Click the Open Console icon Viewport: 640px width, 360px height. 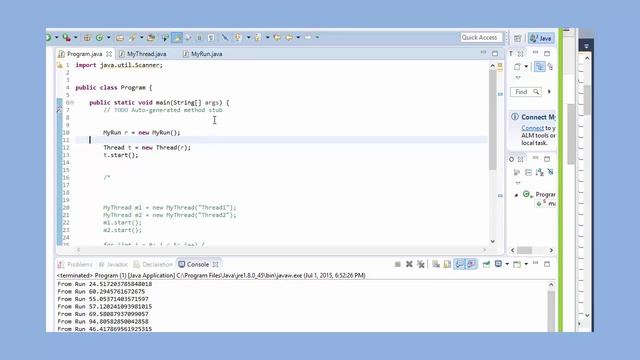pos(517,264)
